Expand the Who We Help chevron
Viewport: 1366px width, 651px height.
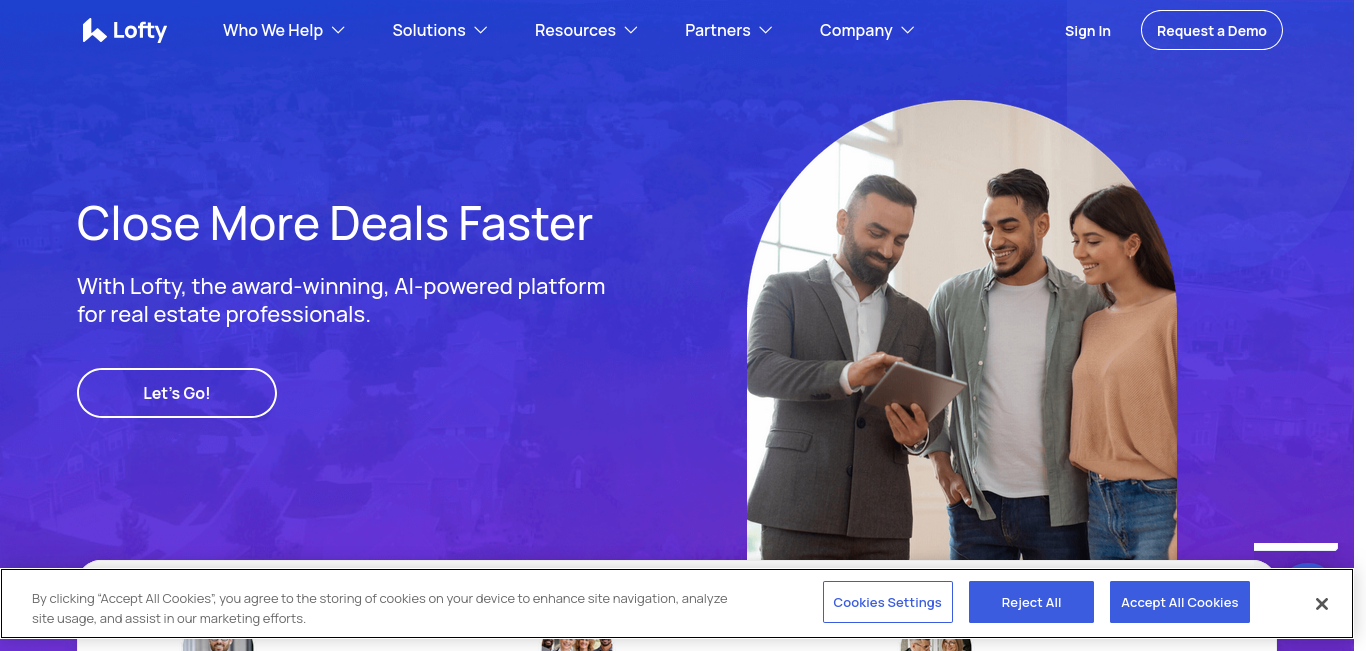pos(338,31)
